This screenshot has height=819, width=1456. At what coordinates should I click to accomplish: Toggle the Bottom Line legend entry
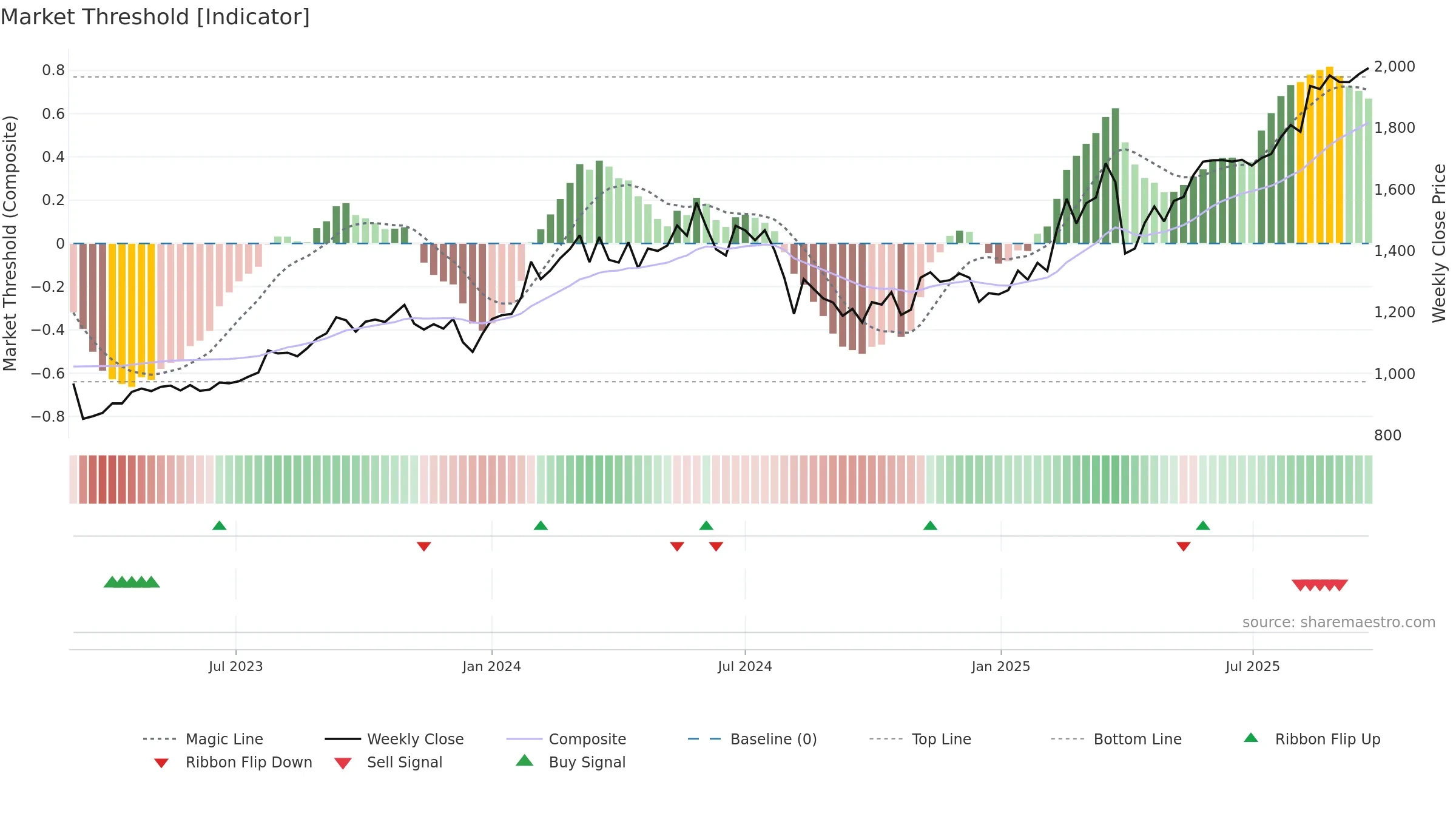[1116, 739]
